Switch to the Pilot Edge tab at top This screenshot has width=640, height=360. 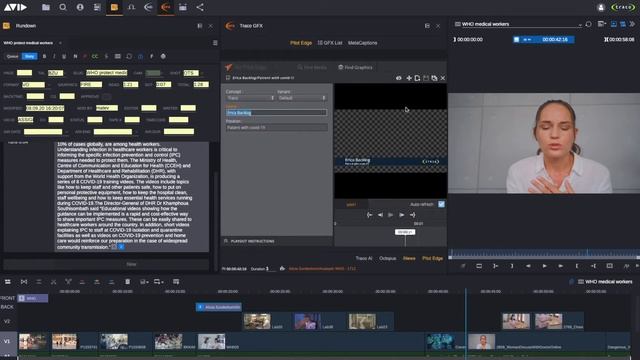[301, 43]
